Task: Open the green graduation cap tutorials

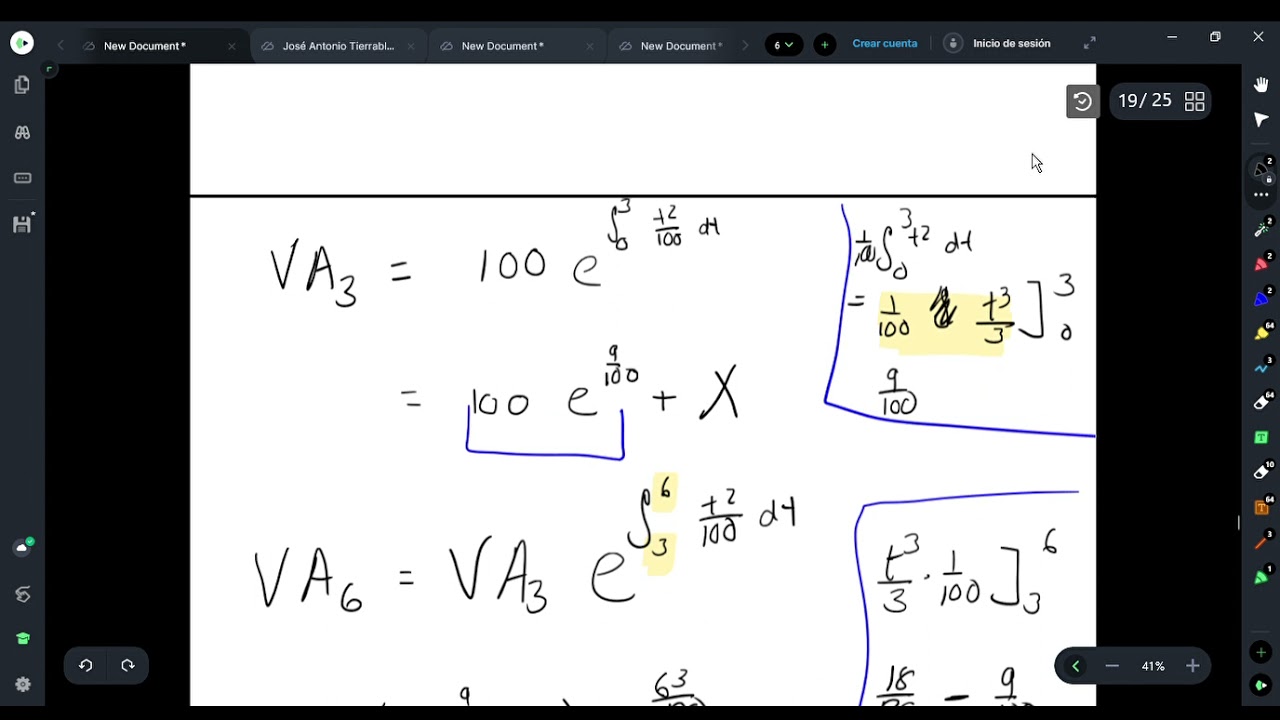Action: 23,639
